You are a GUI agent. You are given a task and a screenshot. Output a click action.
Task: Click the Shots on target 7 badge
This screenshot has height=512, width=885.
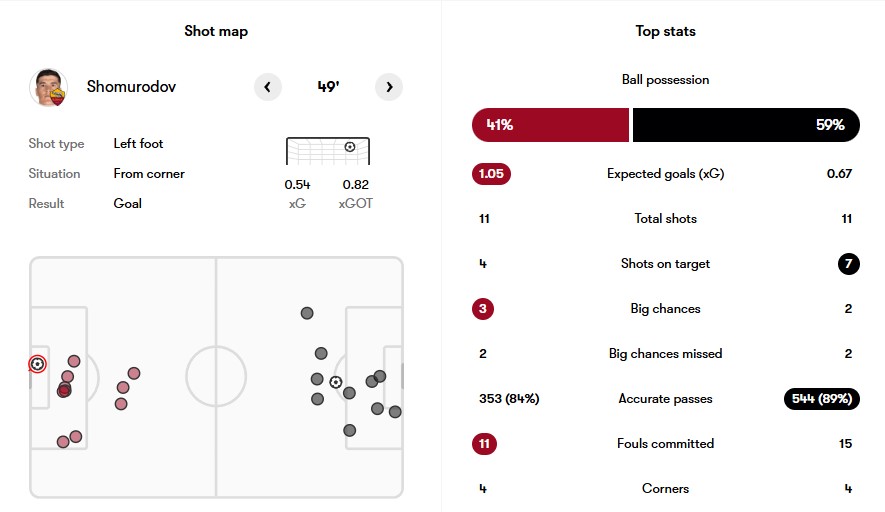[x=848, y=264]
